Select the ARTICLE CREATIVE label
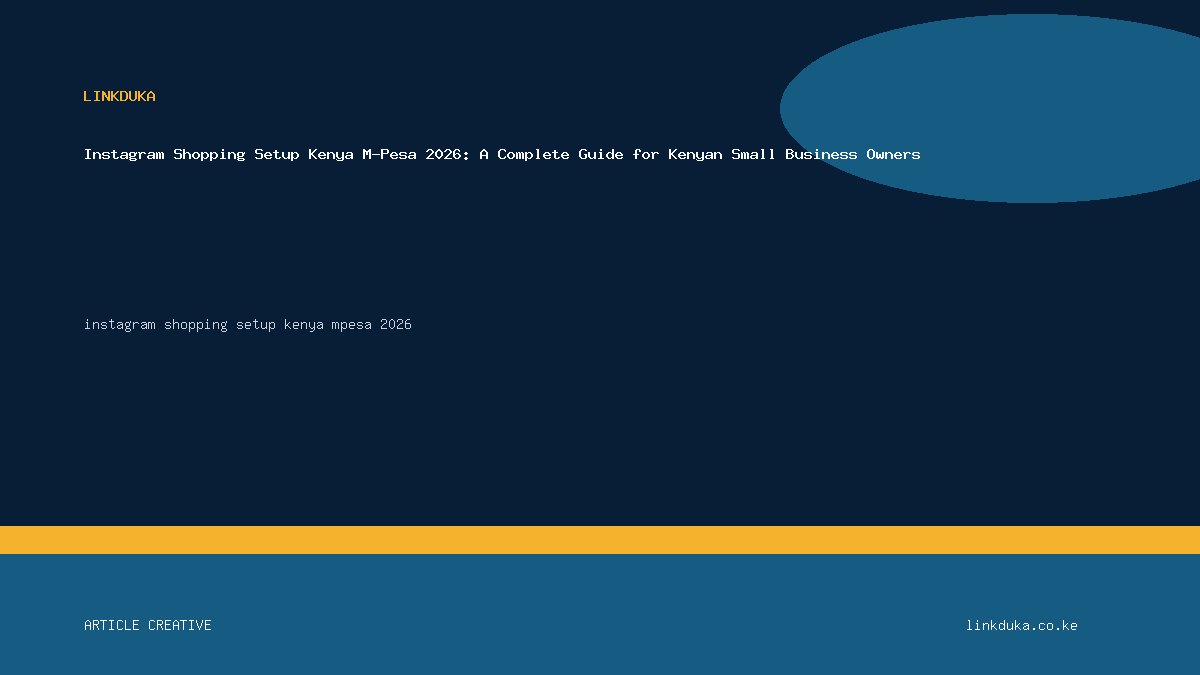The width and height of the screenshot is (1200, 675). [x=148, y=625]
